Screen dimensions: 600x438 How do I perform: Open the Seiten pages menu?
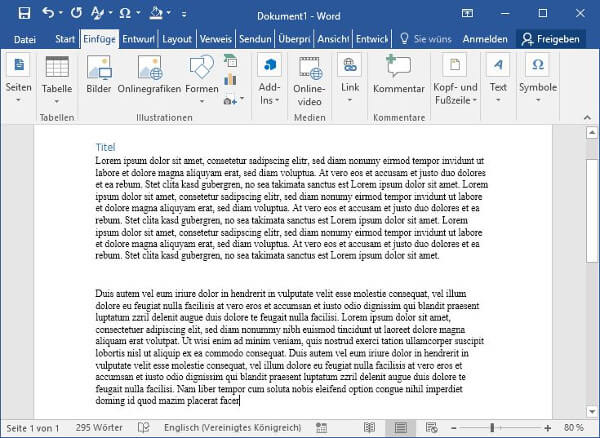pyautogui.click(x=18, y=80)
